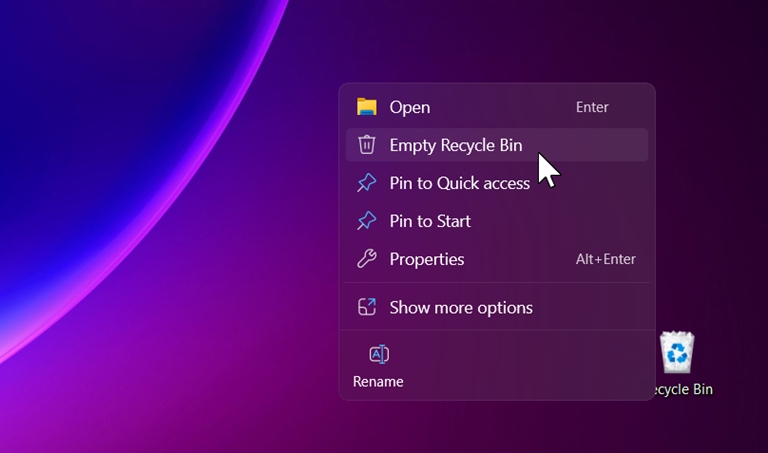Click the pin icon next to Pin to Start
The image size is (768, 453).
[367, 221]
